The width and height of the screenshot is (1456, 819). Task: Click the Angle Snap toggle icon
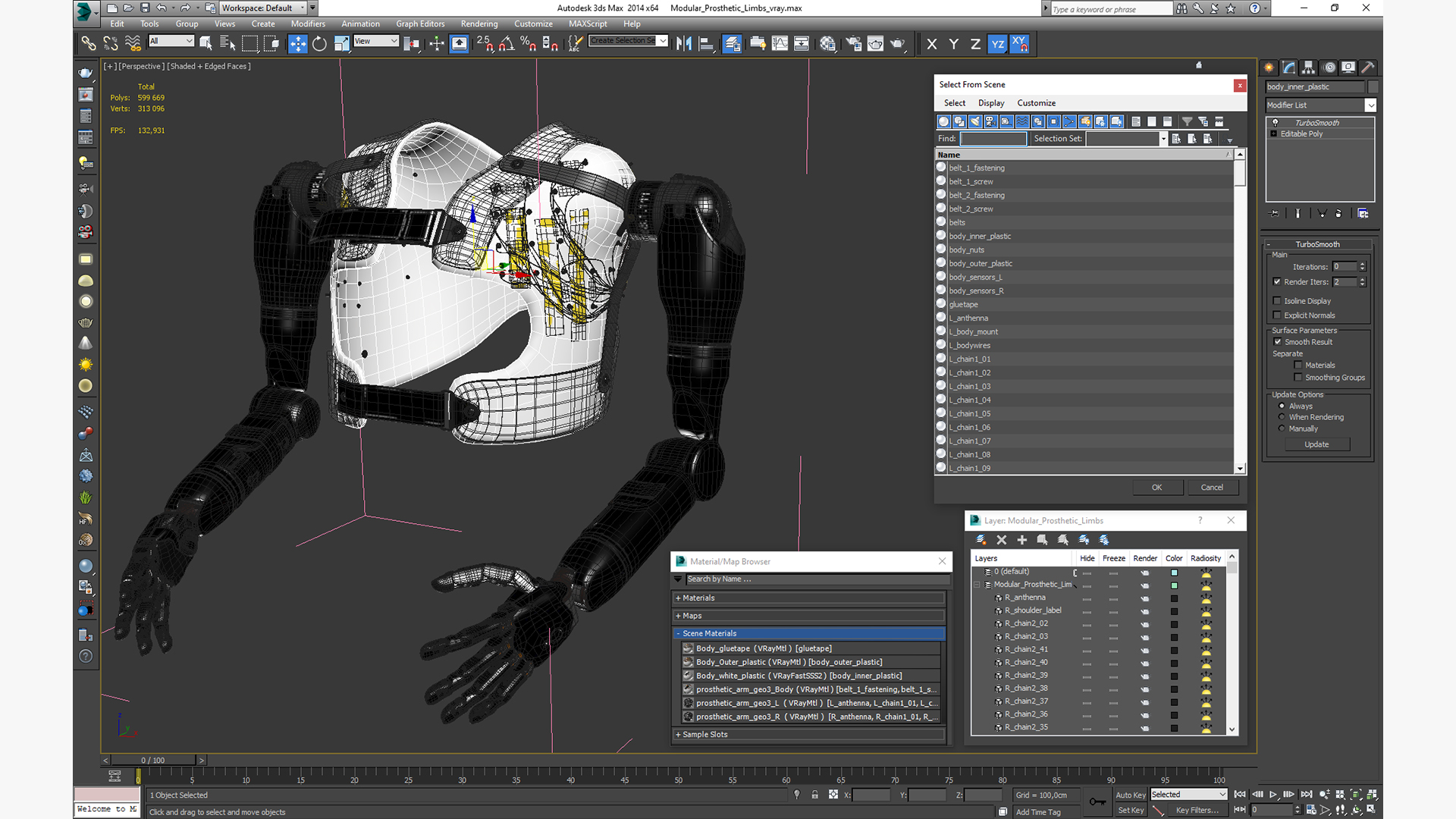pyautogui.click(x=507, y=44)
